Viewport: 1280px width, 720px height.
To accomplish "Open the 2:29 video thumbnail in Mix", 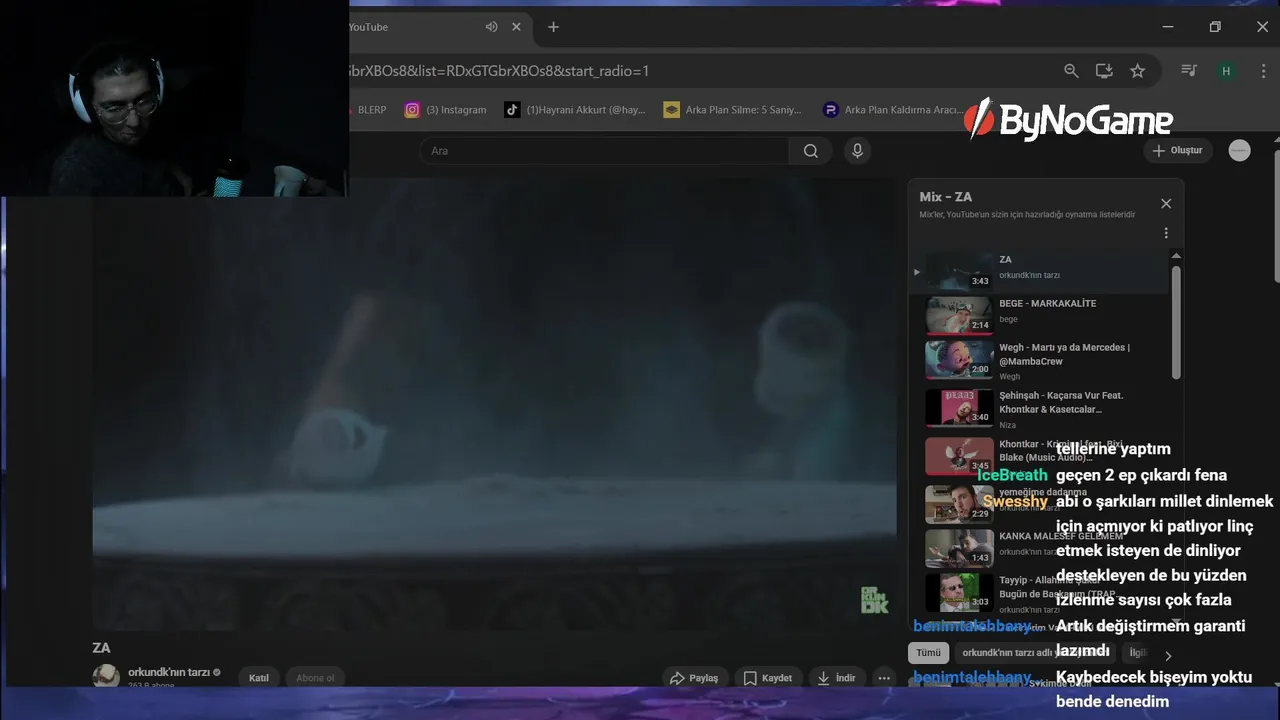I will pyautogui.click(x=959, y=504).
